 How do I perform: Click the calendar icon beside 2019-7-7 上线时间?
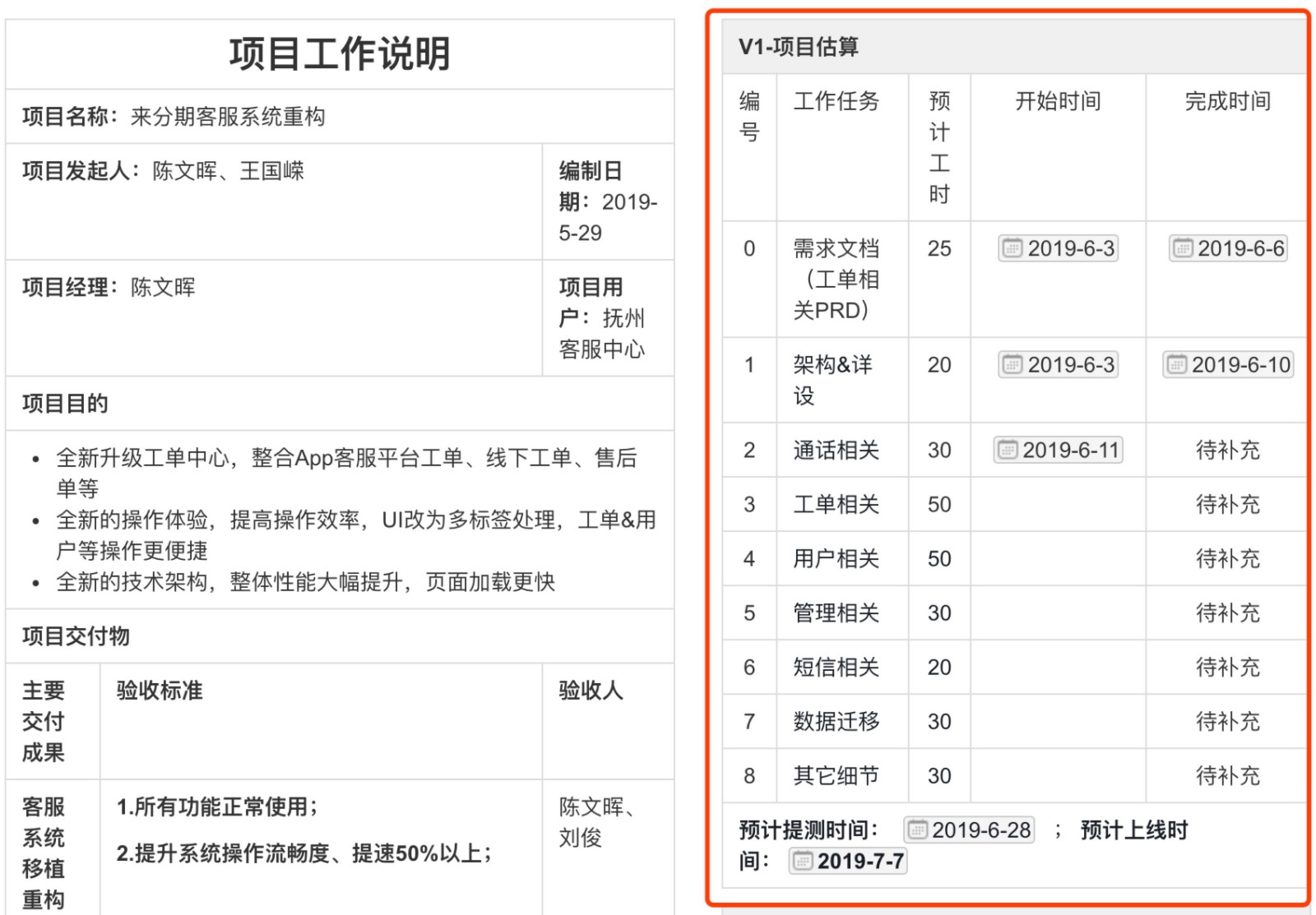pyautogui.click(x=801, y=861)
